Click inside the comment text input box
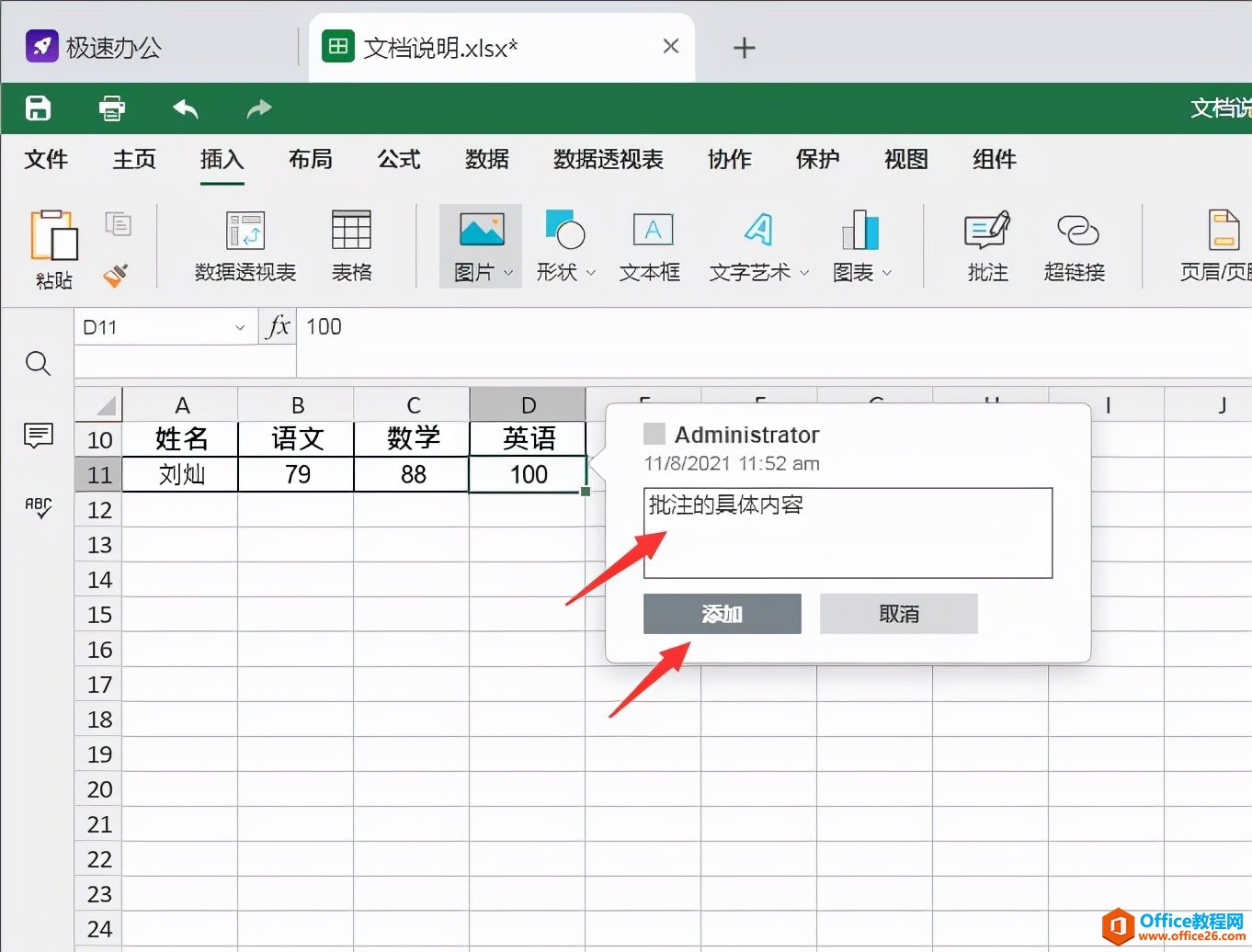The image size is (1252, 952). point(846,533)
